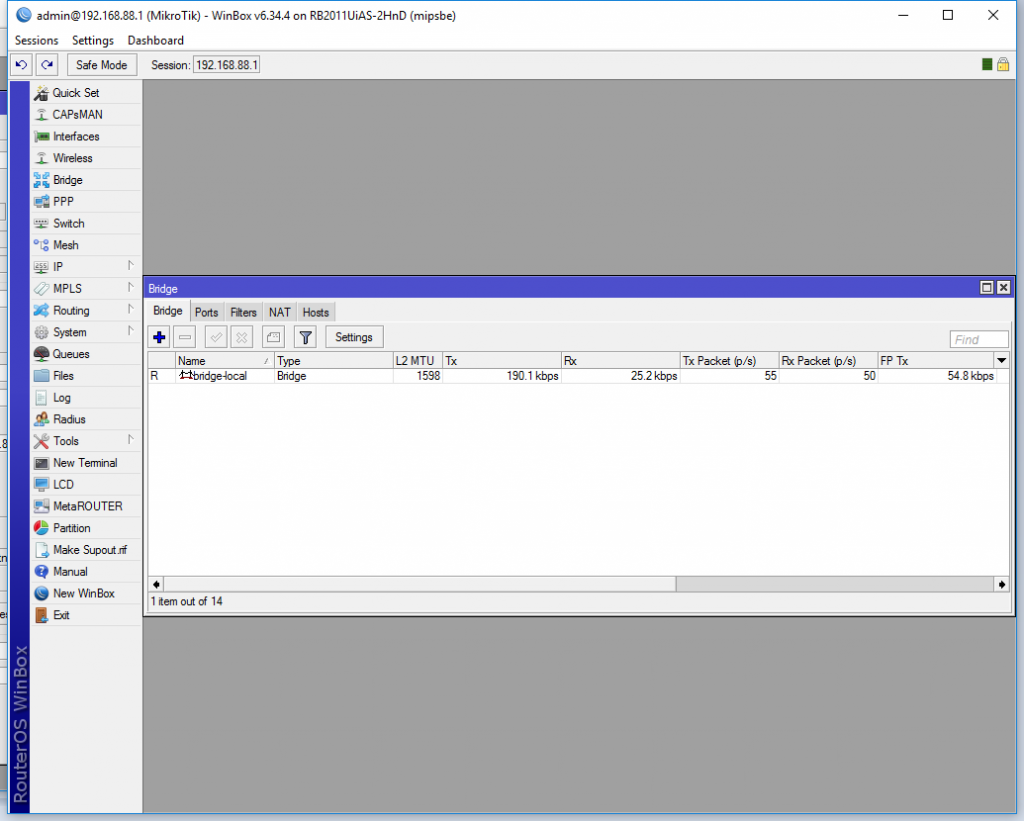Click the blue plus add button
The image size is (1024, 821).
pos(159,337)
